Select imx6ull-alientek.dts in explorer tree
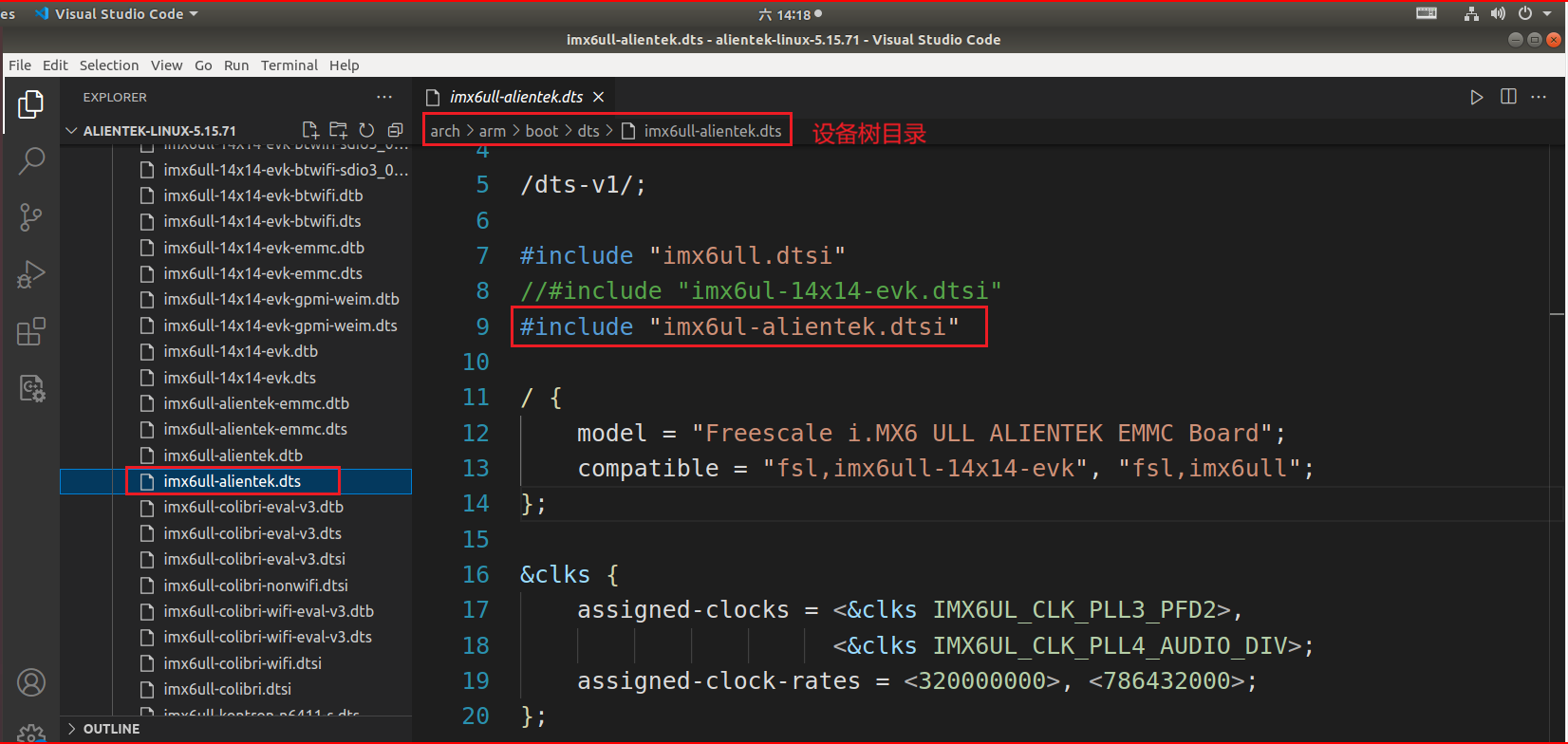Screen dimensions: 1568x744 pos(235,481)
